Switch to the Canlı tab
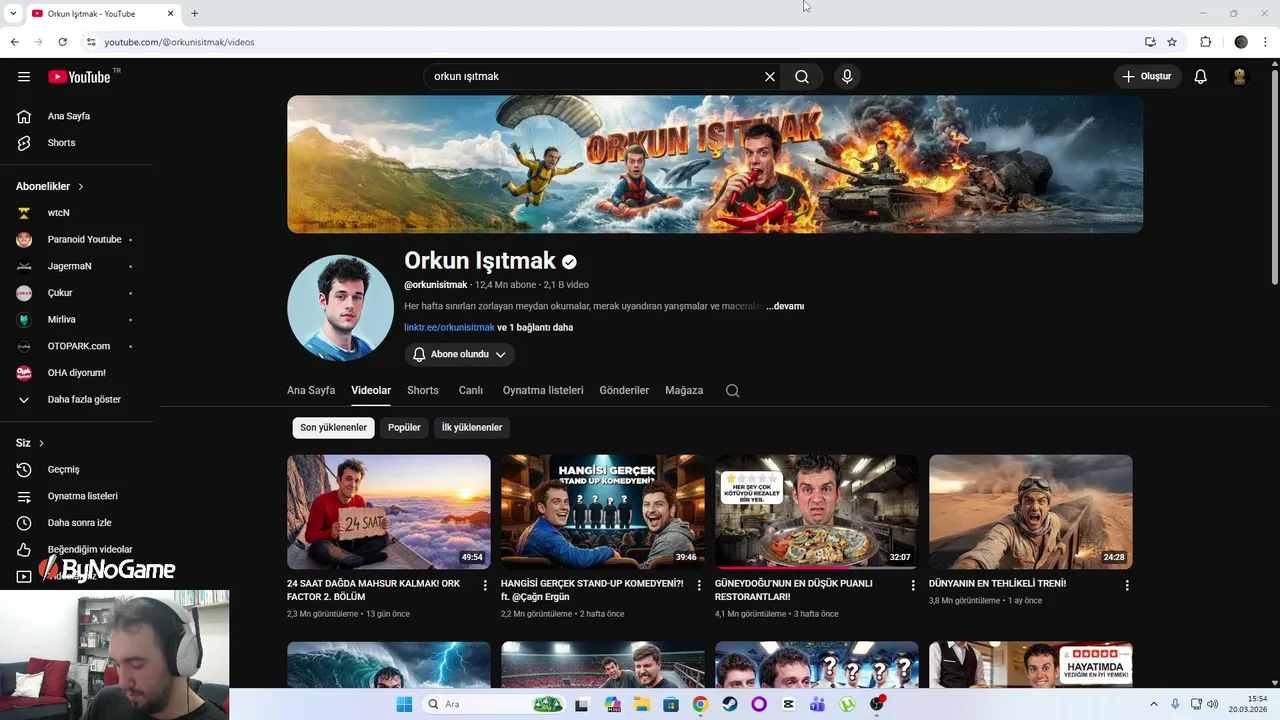This screenshot has width=1280, height=720. click(471, 391)
